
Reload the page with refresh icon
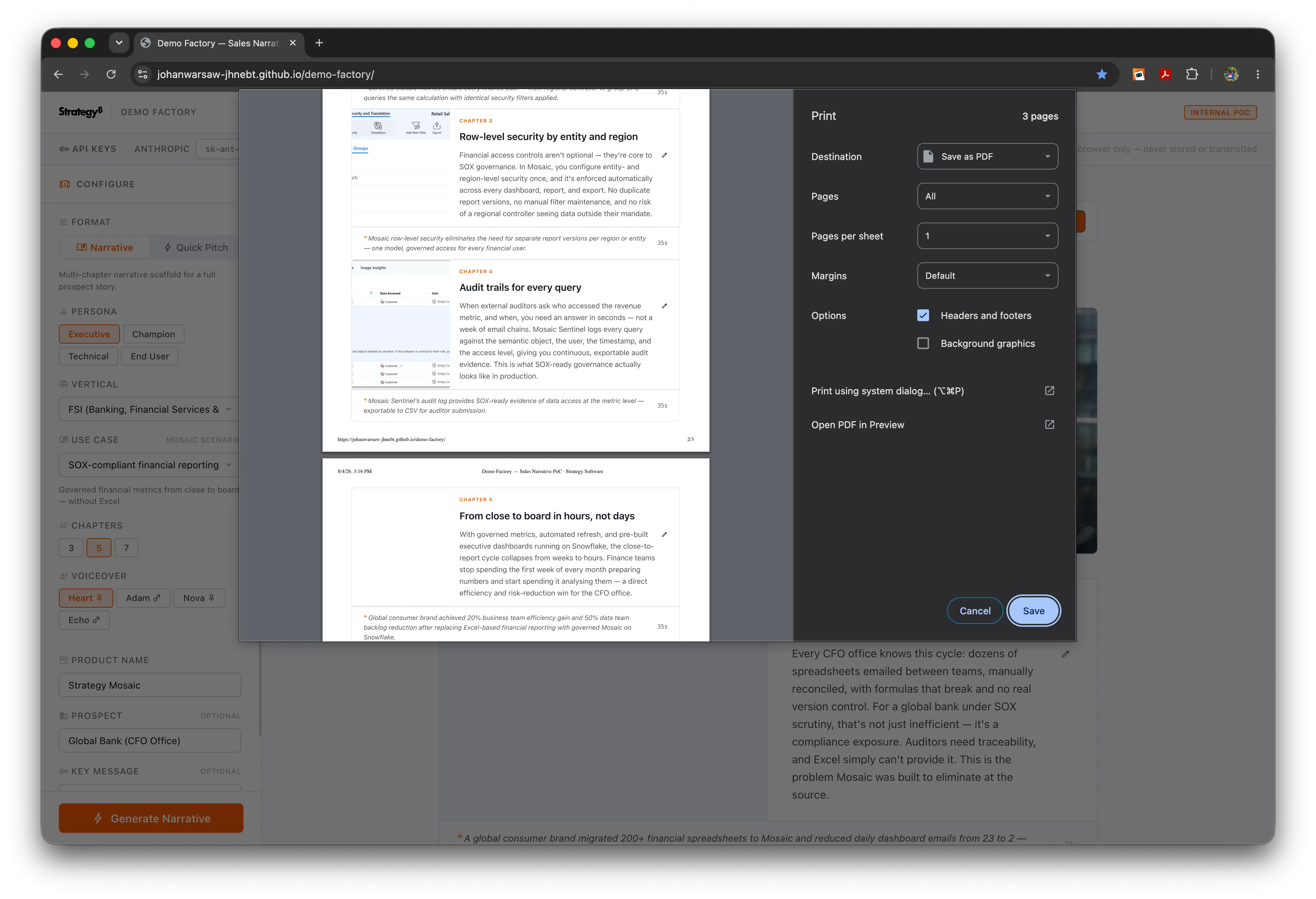111,74
